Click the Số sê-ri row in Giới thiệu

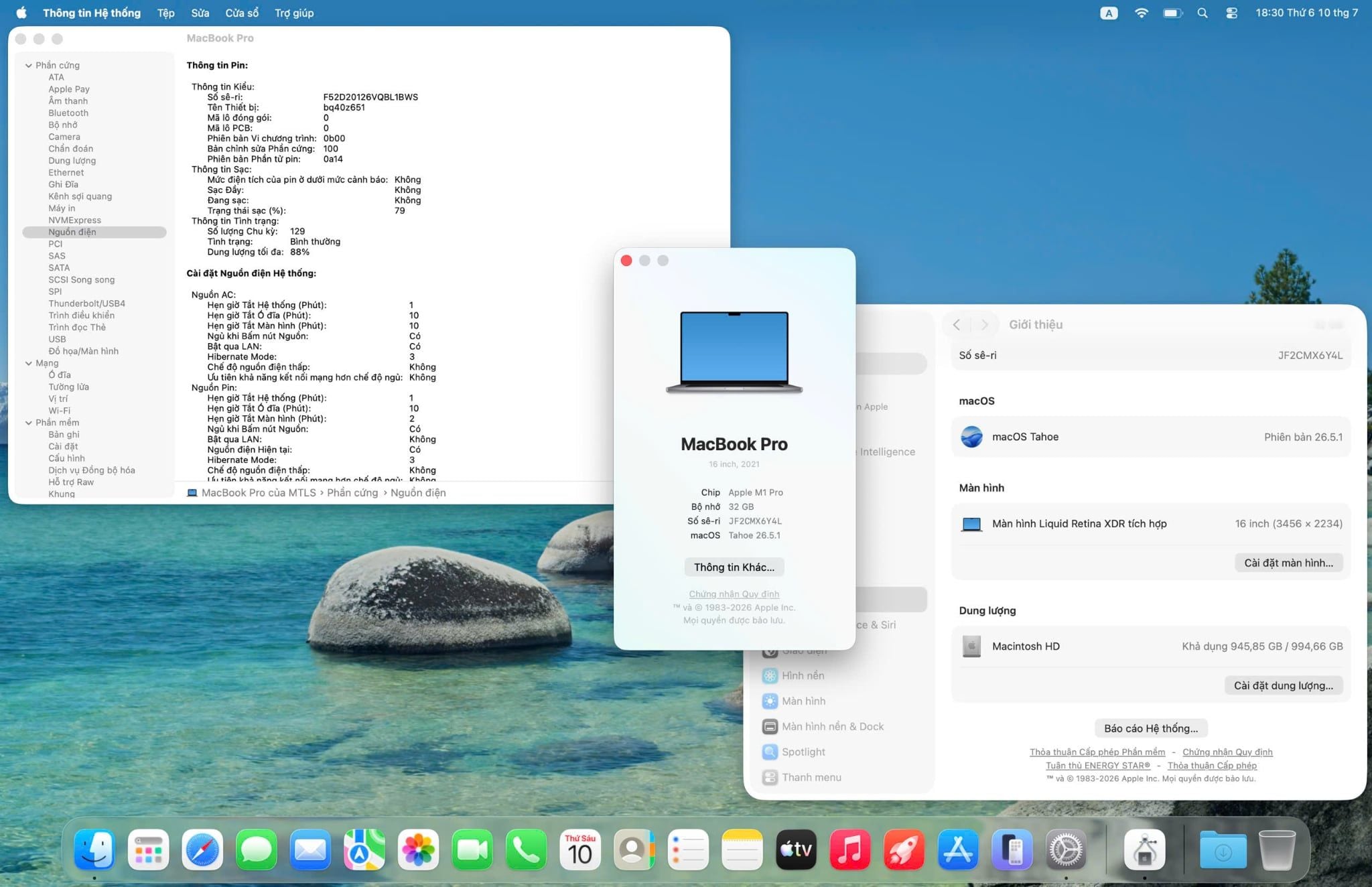tap(1151, 356)
